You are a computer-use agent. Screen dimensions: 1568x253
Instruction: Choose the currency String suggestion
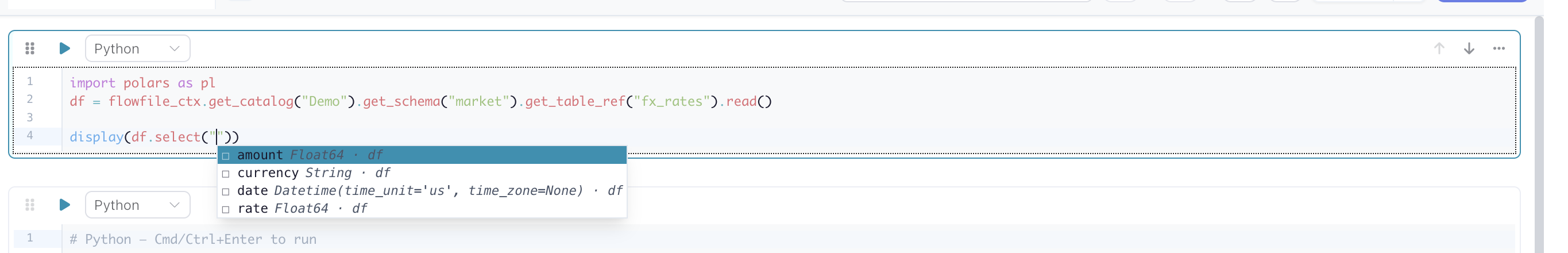(x=422, y=173)
